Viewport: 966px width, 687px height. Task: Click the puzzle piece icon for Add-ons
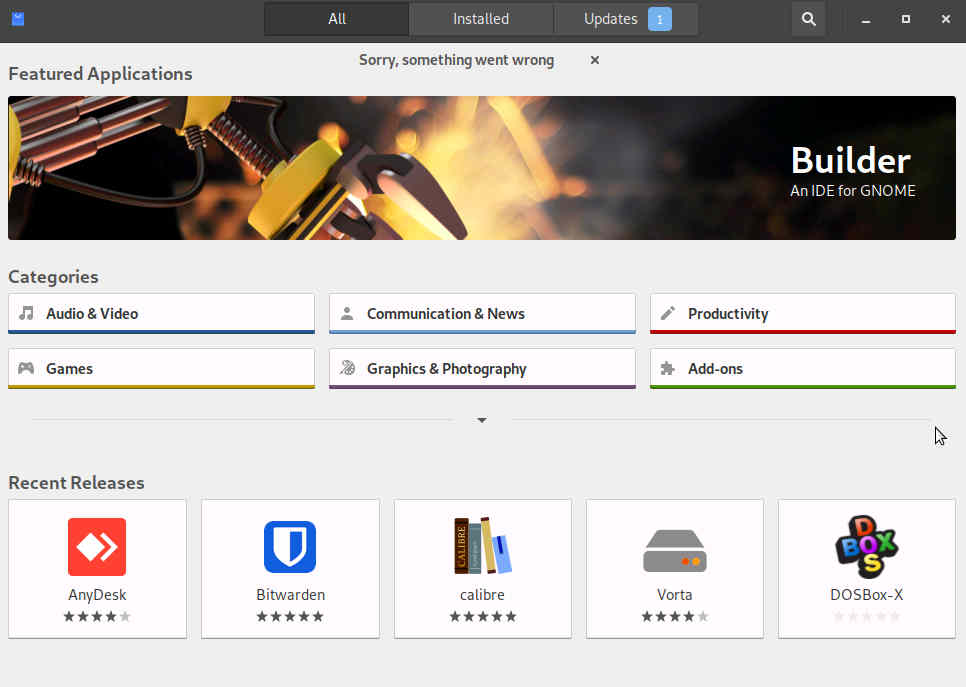667,368
